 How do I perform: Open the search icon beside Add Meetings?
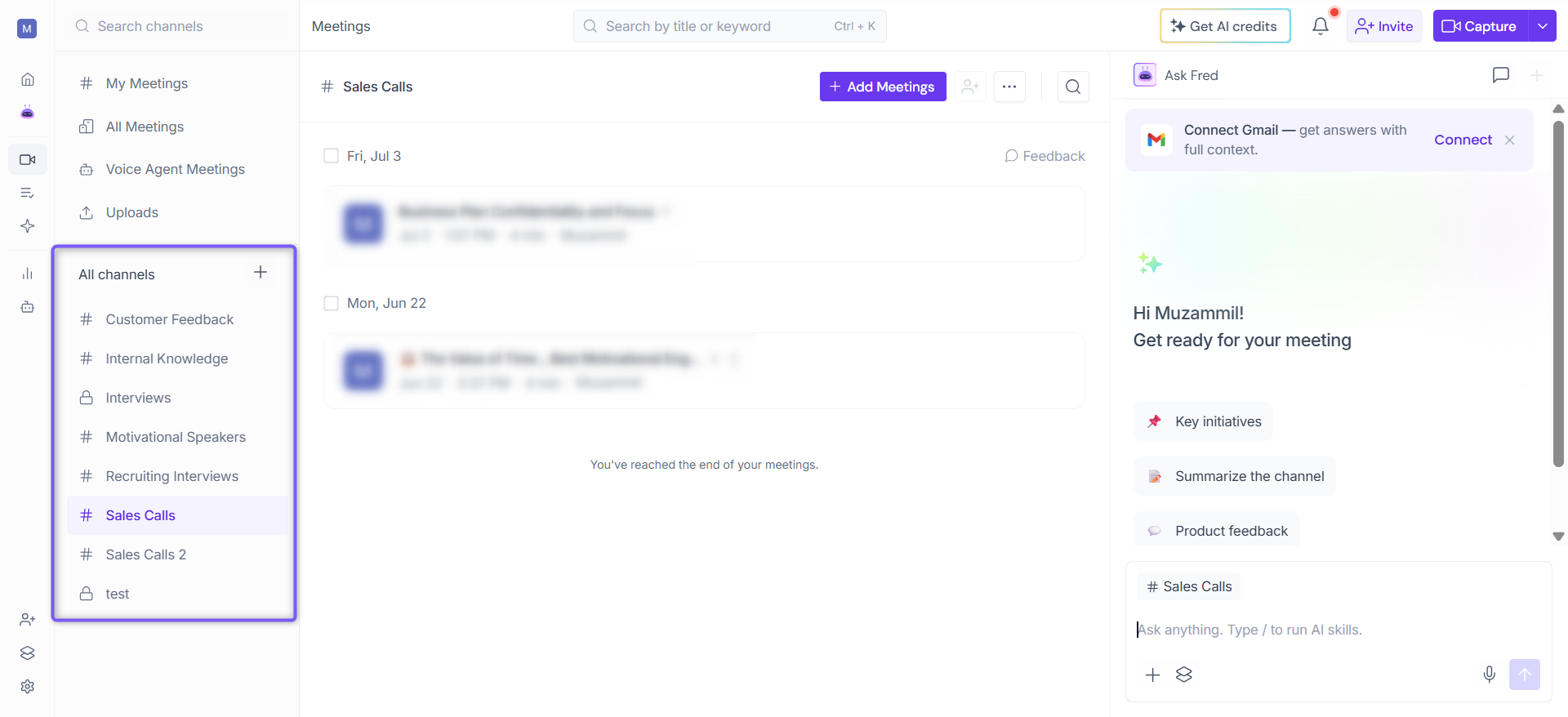1073,87
